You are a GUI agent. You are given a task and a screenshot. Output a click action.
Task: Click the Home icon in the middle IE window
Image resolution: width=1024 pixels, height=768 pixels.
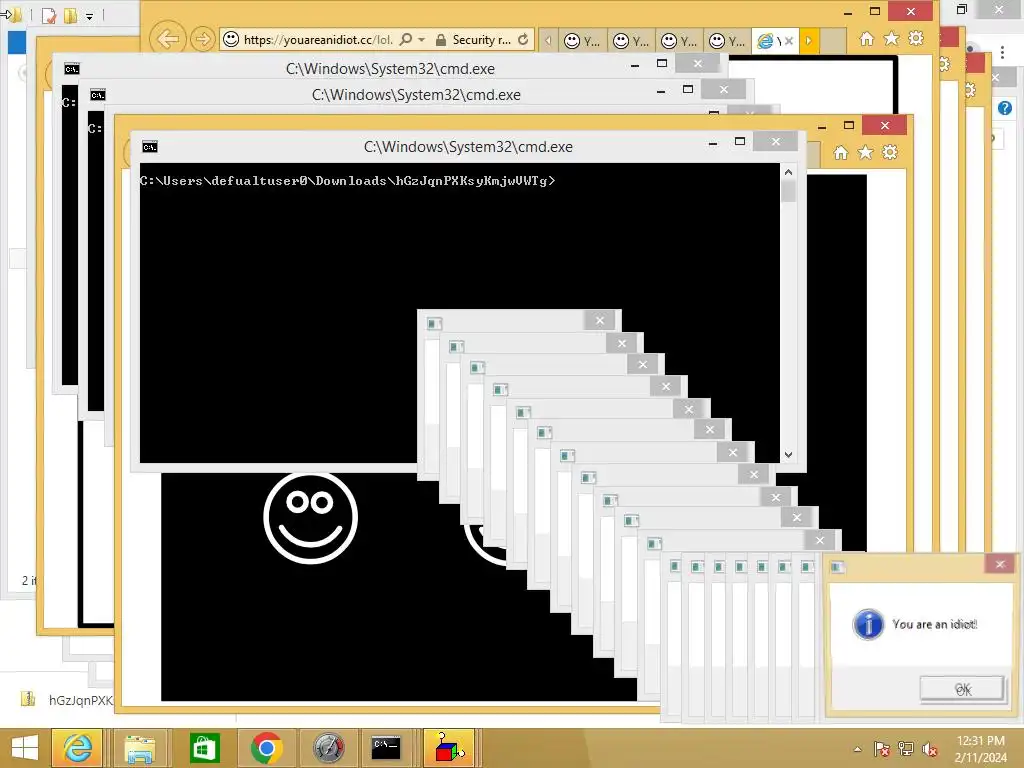[840, 153]
